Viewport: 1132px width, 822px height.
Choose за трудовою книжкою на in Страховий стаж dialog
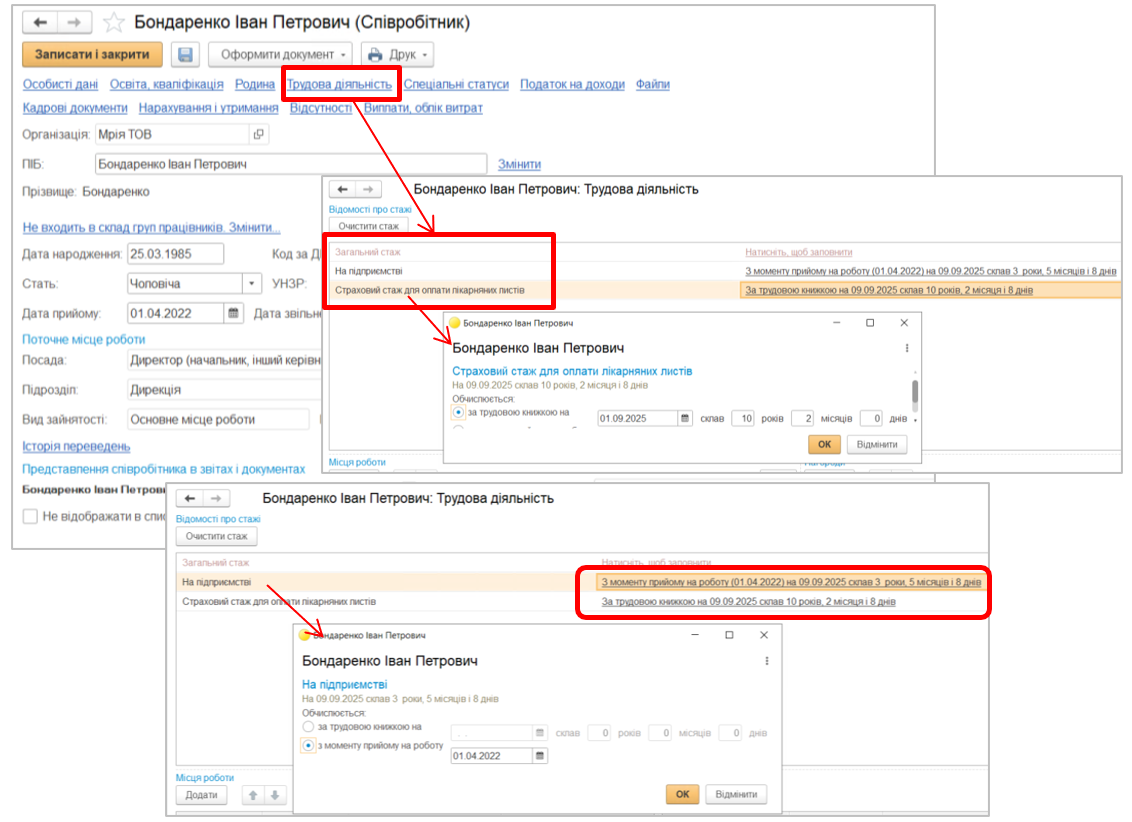click(458, 411)
